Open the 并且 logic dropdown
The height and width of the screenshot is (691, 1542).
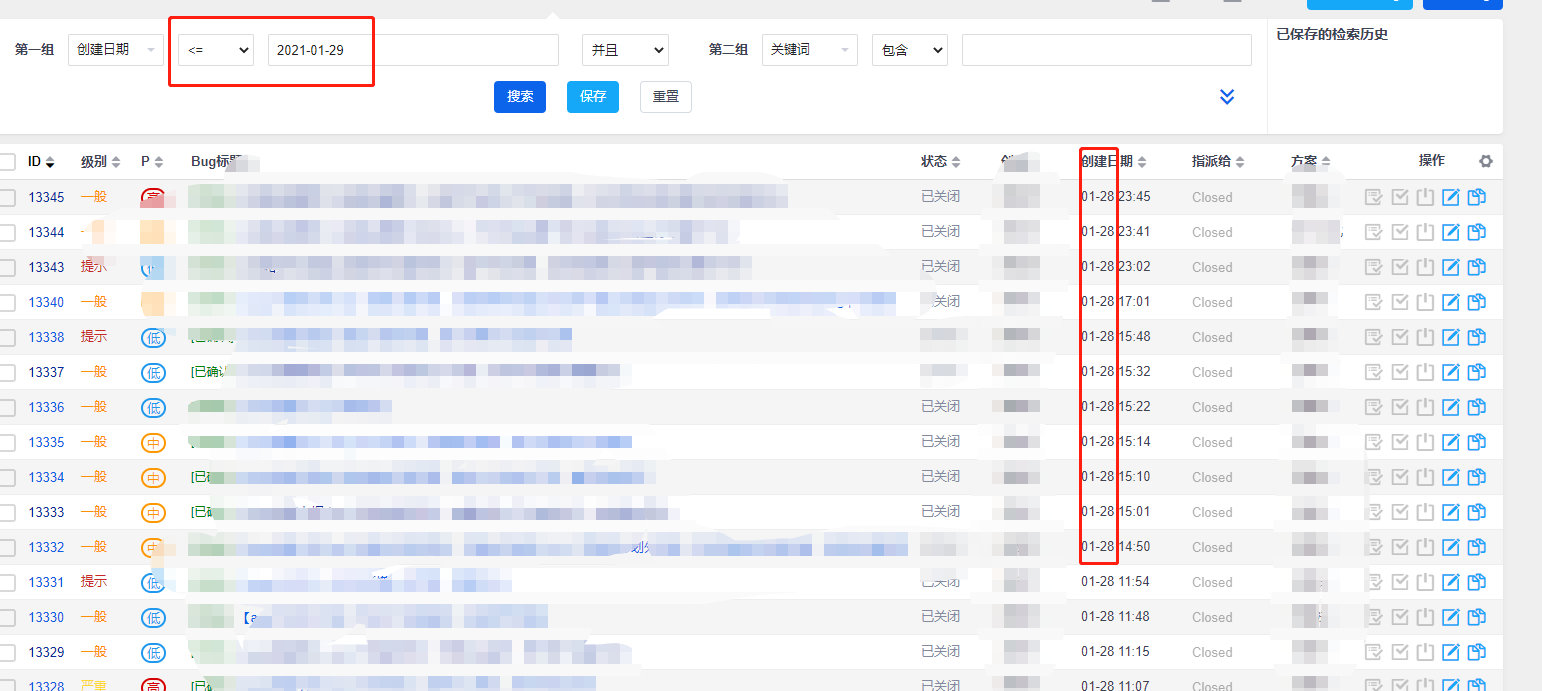(625, 50)
